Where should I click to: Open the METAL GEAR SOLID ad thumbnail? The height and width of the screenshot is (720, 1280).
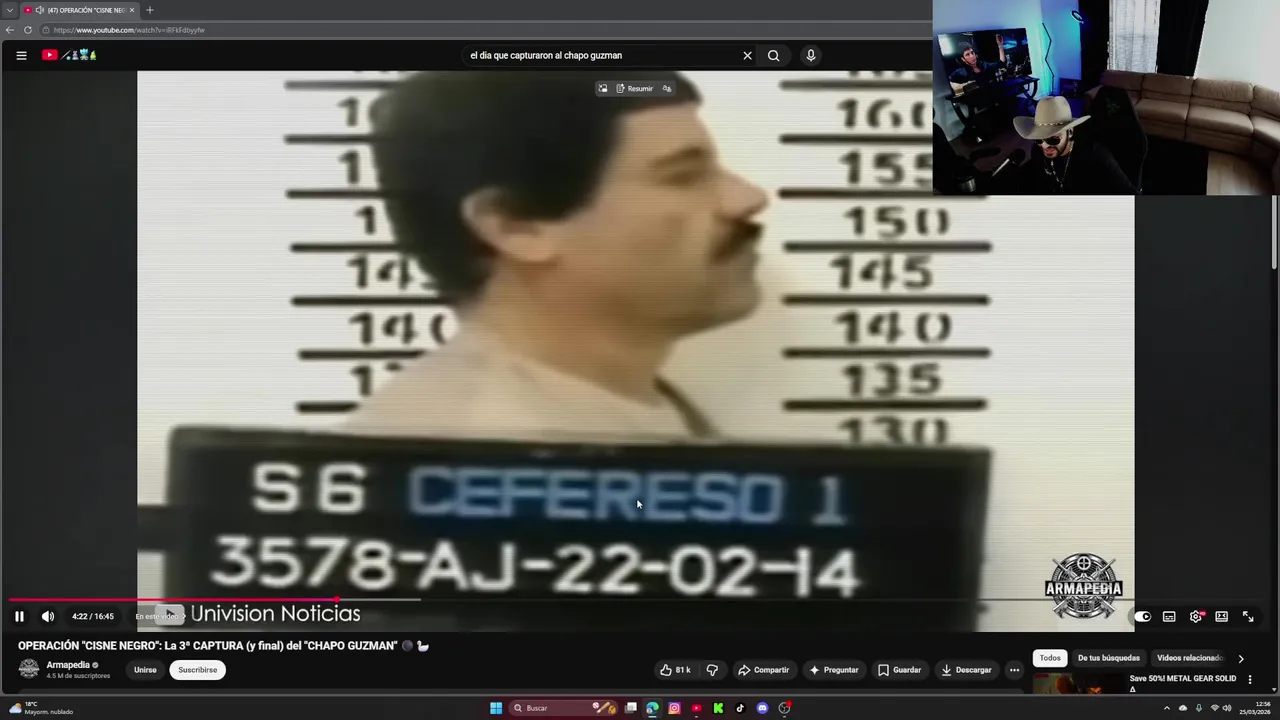coord(1078,684)
